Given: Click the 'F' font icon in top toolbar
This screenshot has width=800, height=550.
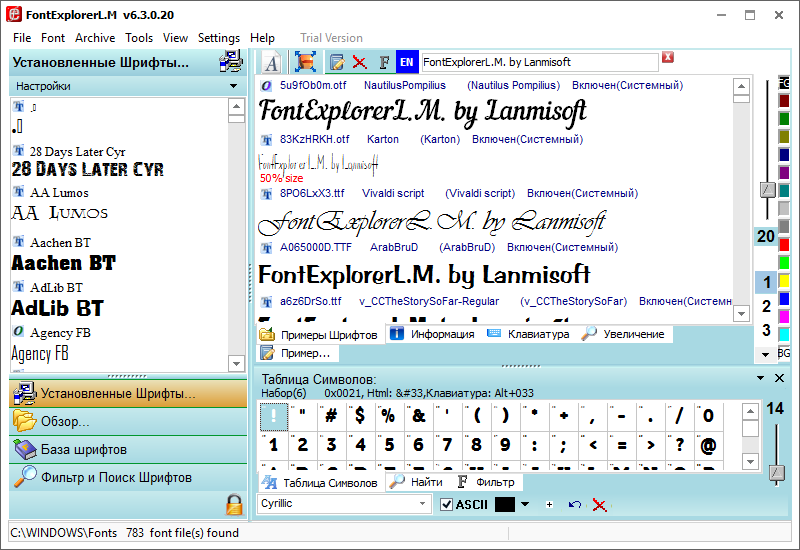Looking at the screenshot, I should 384,62.
